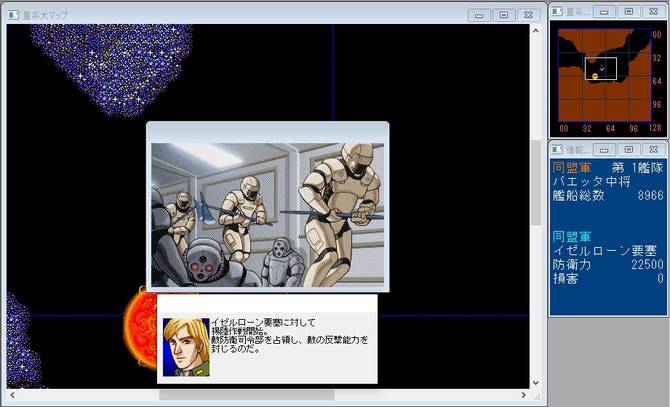Click パエッタ中将 commander name
This screenshot has width=670, height=407.
pos(591,182)
